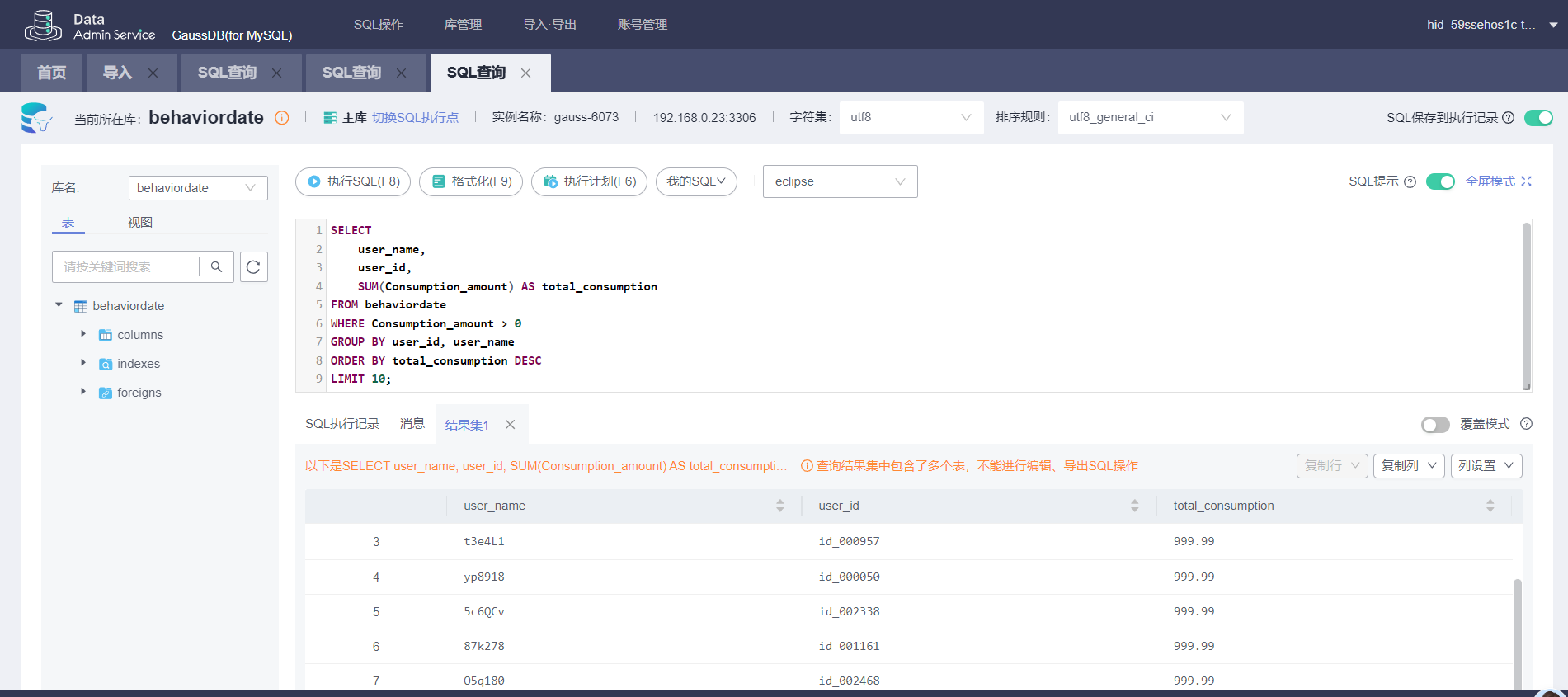This screenshot has height=697, width=1568.
Task: Click the behaviordate table icon in tree
Action: pyautogui.click(x=81, y=306)
